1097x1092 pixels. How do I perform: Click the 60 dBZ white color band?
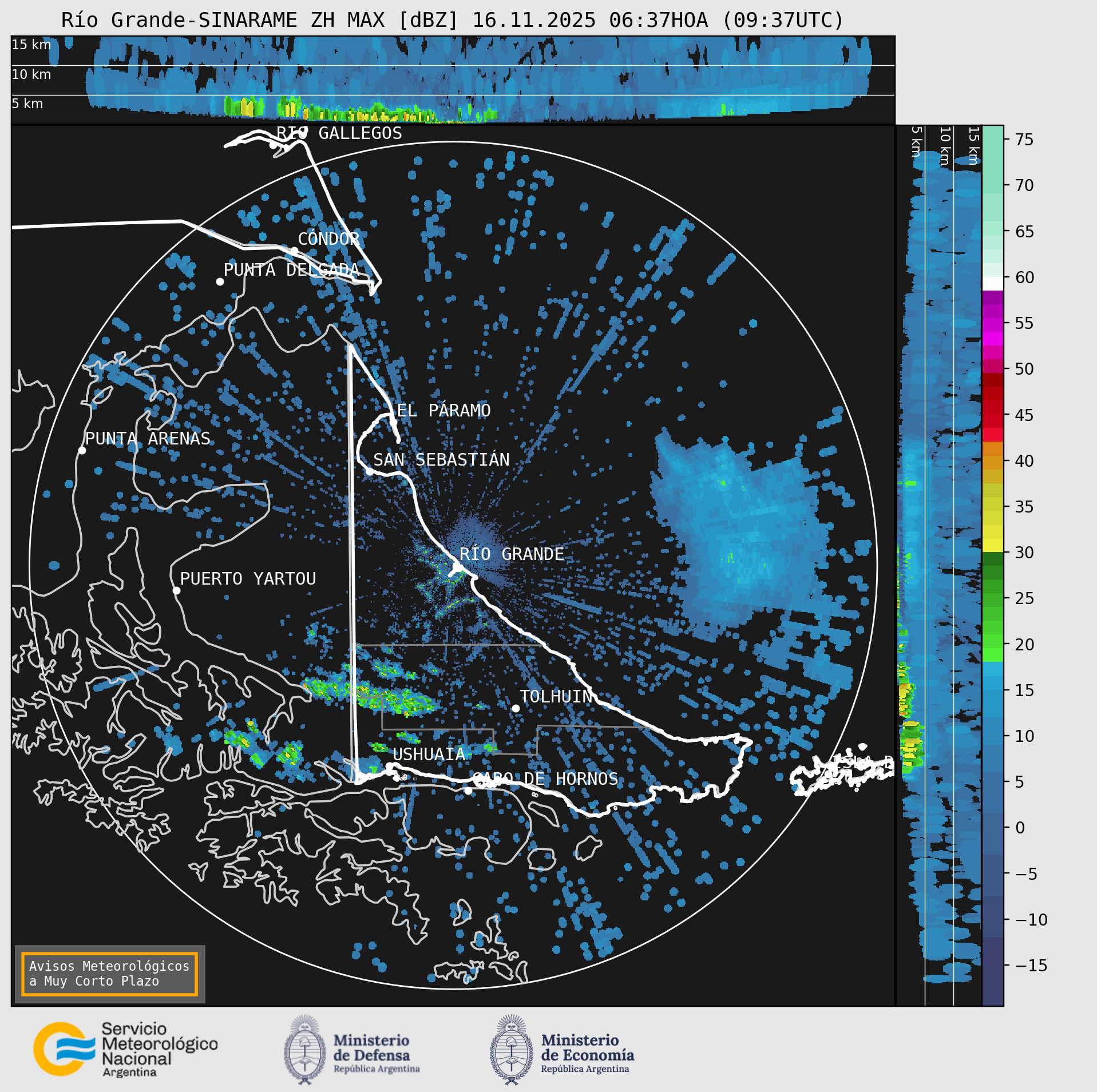click(x=993, y=284)
